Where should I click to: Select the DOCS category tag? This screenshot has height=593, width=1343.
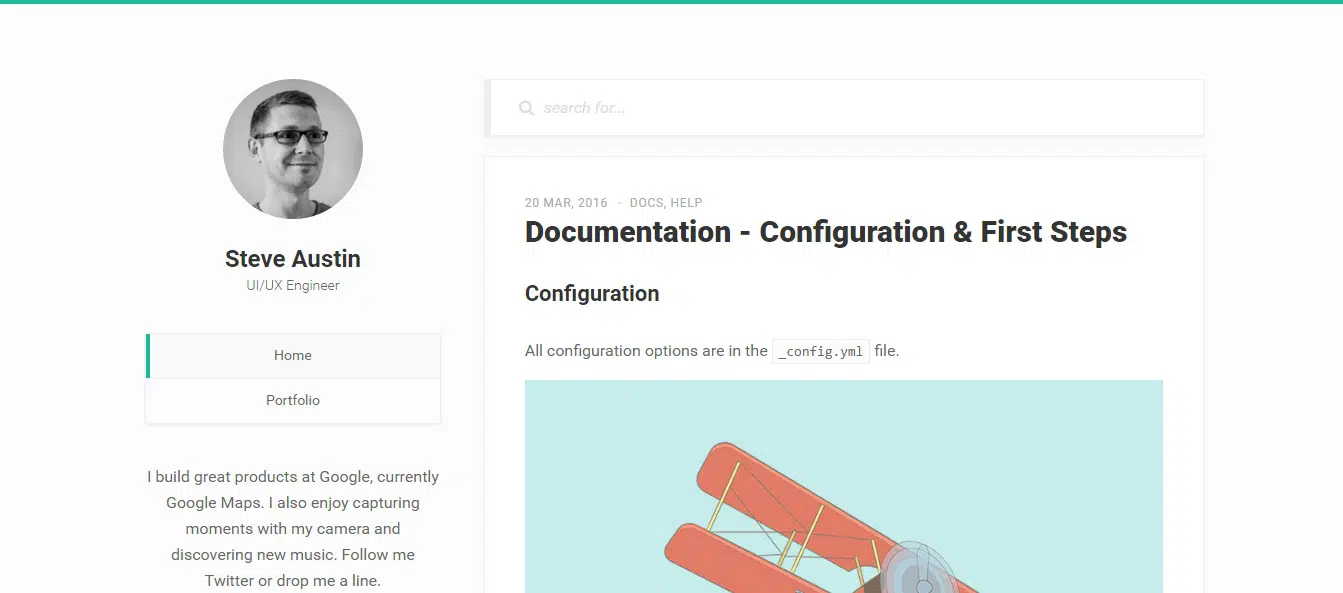[646, 203]
